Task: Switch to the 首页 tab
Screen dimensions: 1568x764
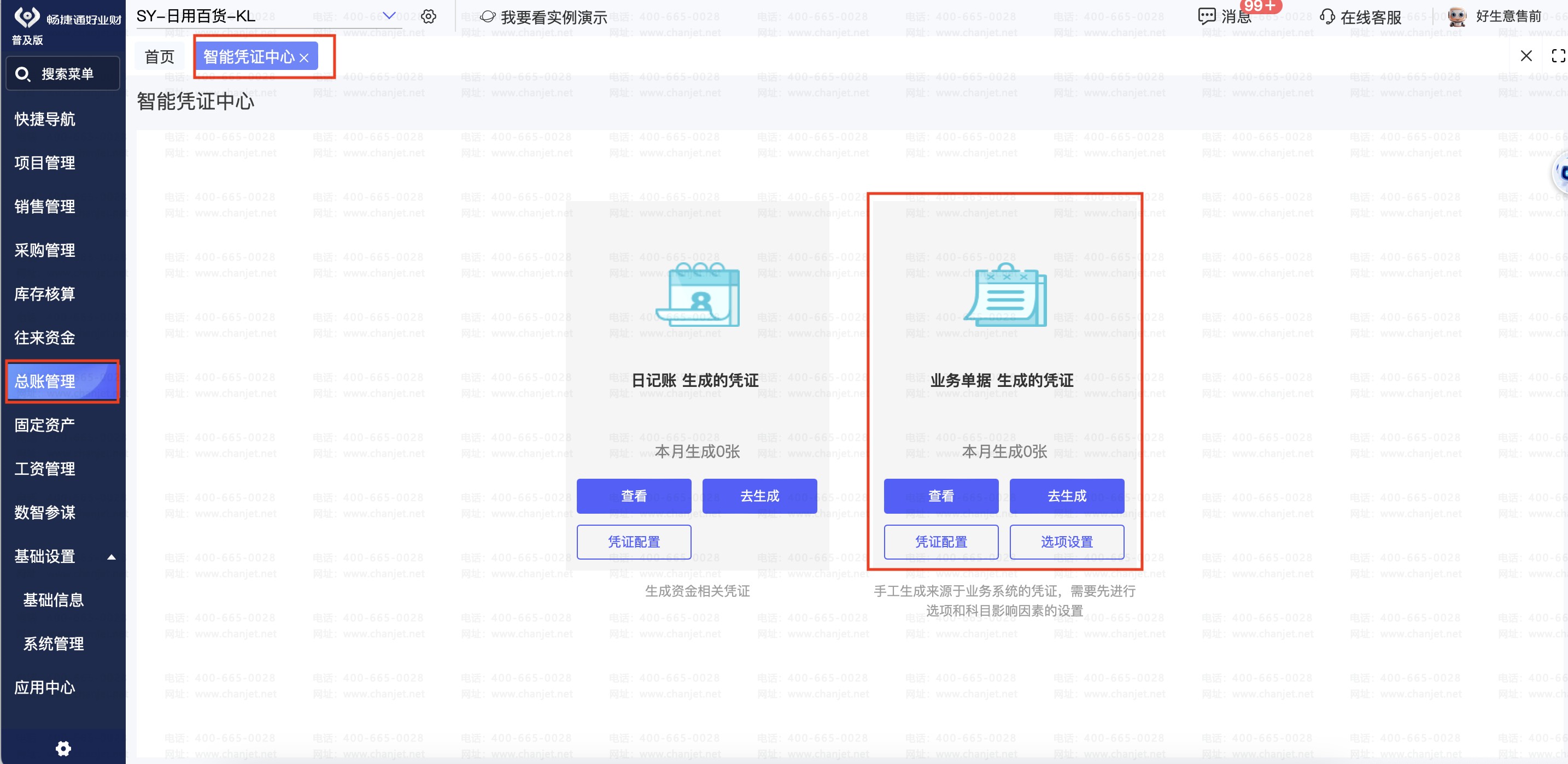Action: coord(160,57)
